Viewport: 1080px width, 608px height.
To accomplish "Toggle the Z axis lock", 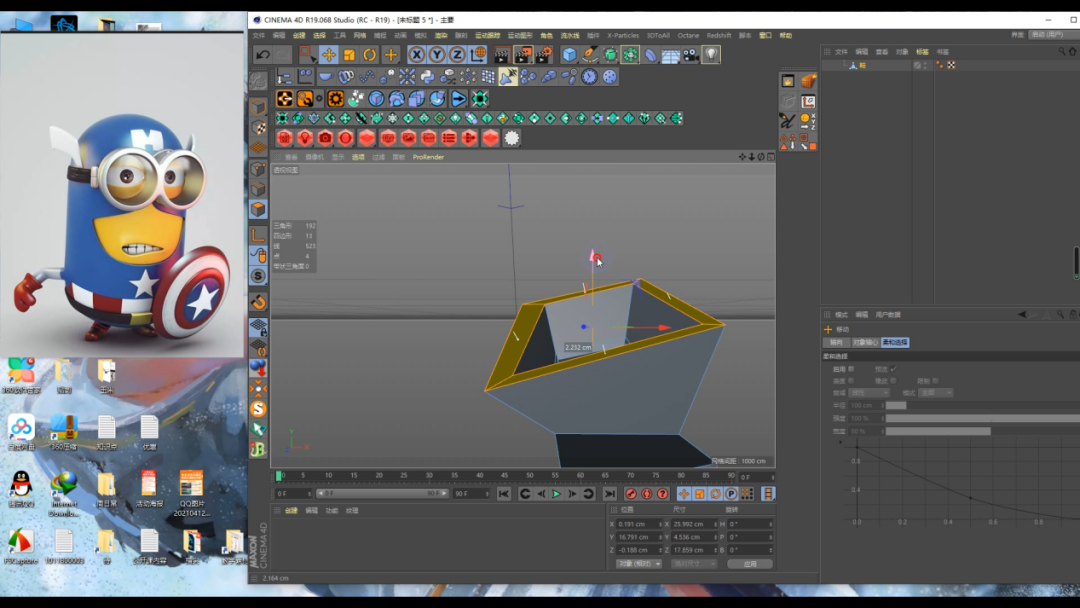I will click(x=457, y=54).
